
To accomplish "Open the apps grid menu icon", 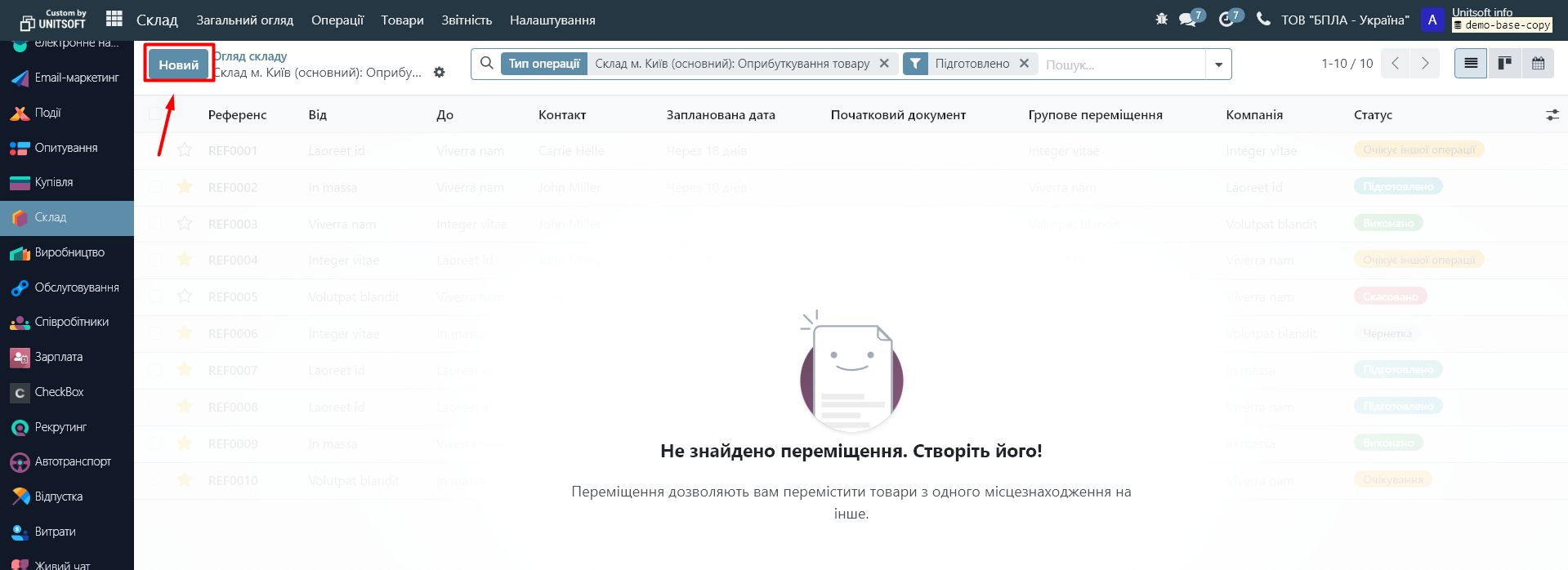I will 114,19.
